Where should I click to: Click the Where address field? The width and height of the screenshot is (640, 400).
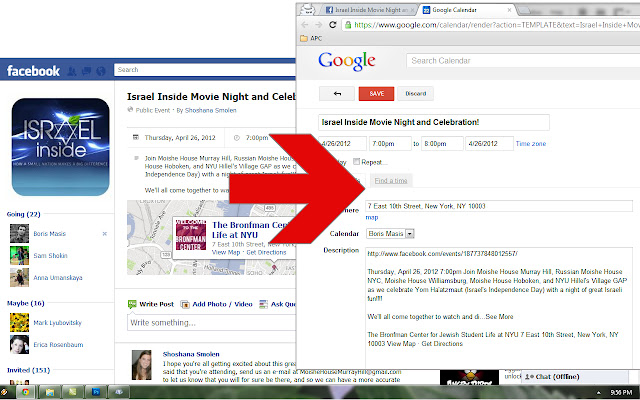point(499,206)
